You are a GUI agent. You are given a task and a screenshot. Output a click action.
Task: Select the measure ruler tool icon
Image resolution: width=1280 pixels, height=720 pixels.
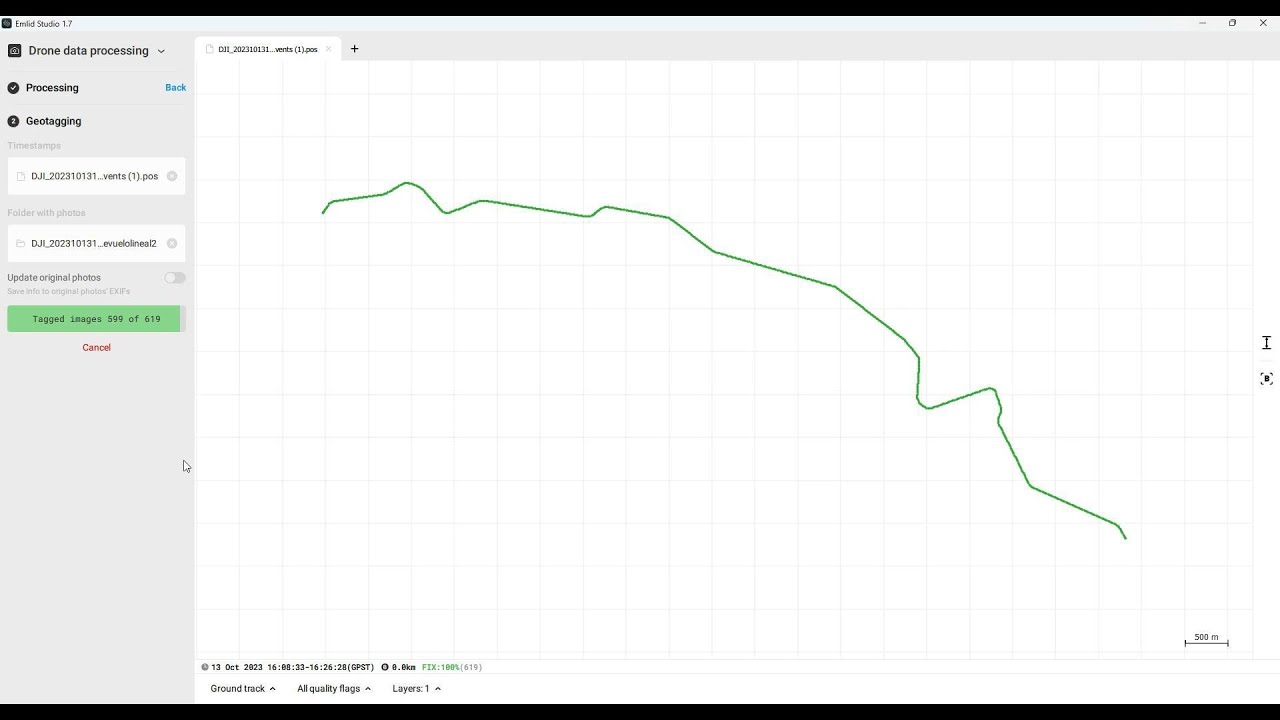pos(1266,343)
